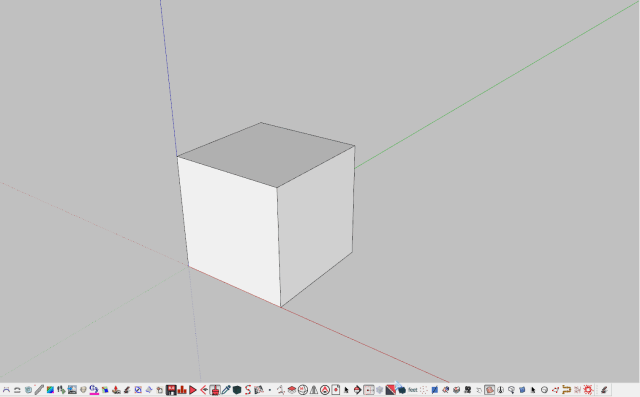Click the red play triangle icon
Screen dimensions: 640x397
coord(193,390)
